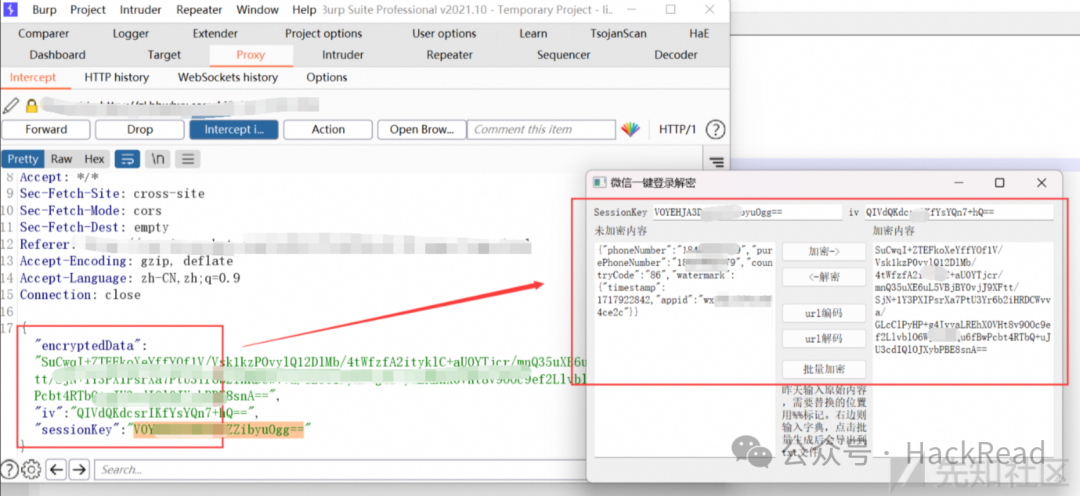Switch to the Decoder tab
Image resolution: width=1080 pixels, height=496 pixels.
(676, 55)
